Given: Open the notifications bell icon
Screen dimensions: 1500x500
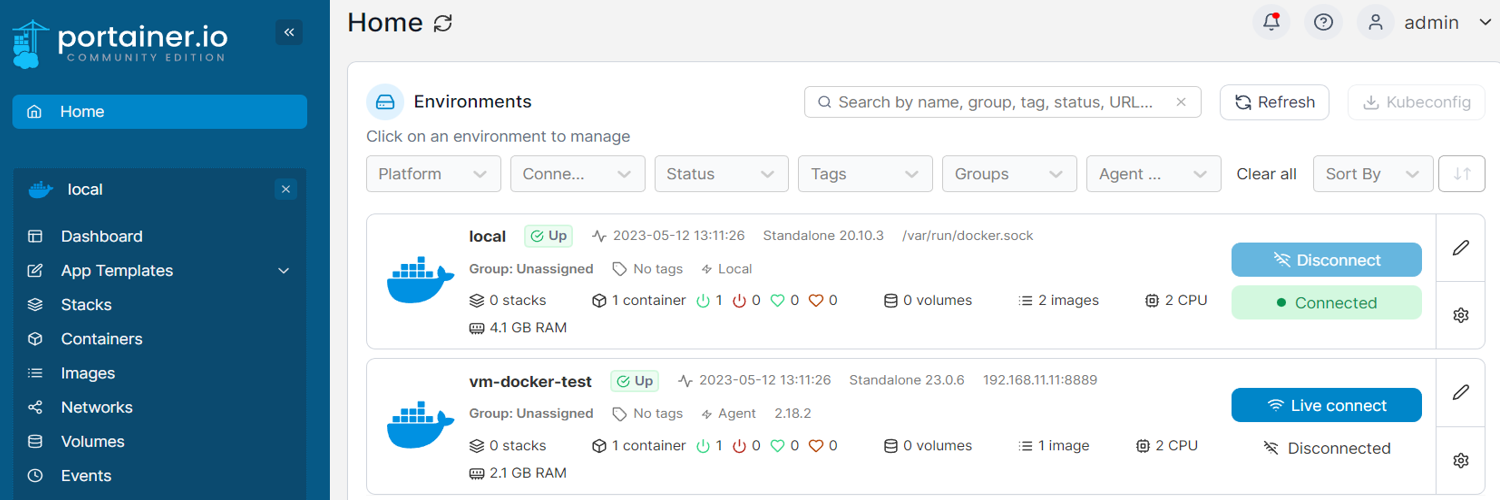Looking at the screenshot, I should coord(1271,22).
